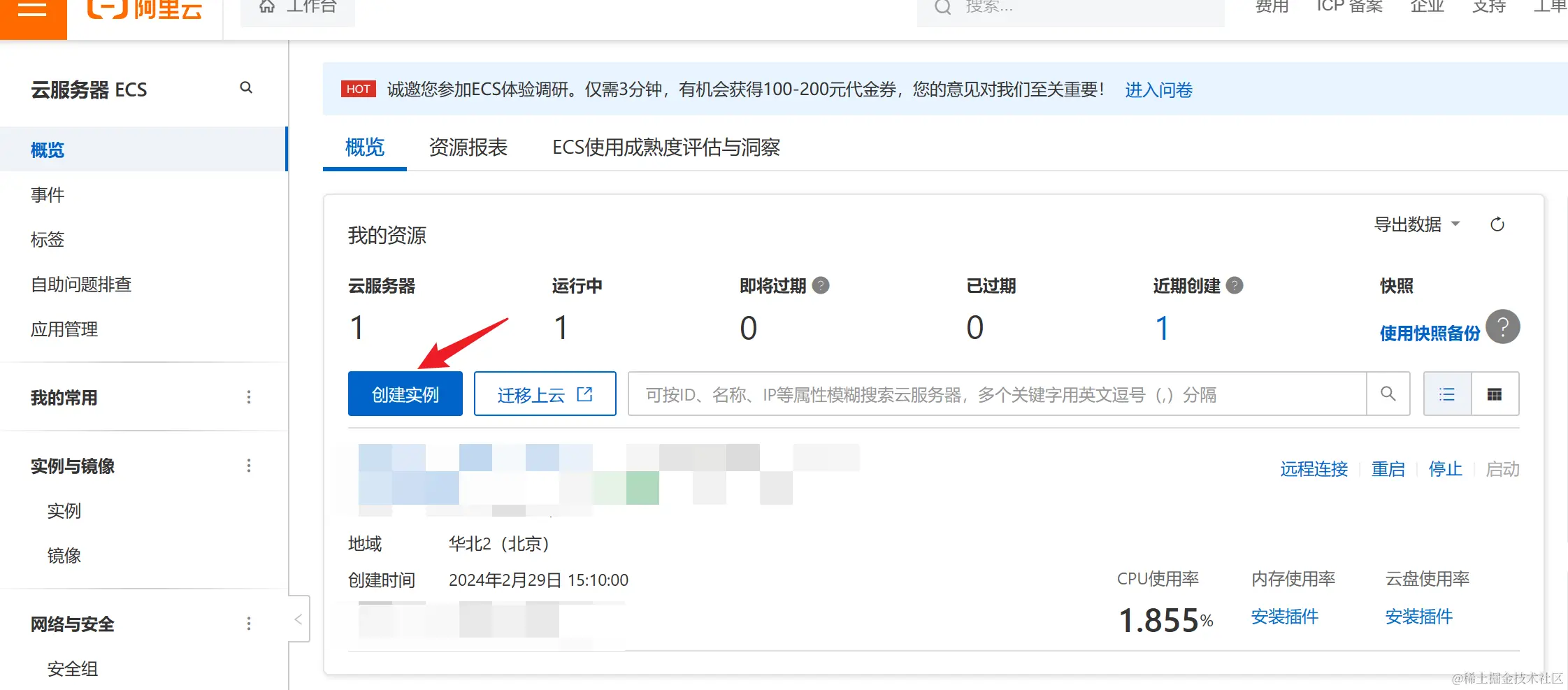The width and height of the screenshot is (1568, 690).
Task: Switch to the 概览 tab
Action: [x=365, y=147]
